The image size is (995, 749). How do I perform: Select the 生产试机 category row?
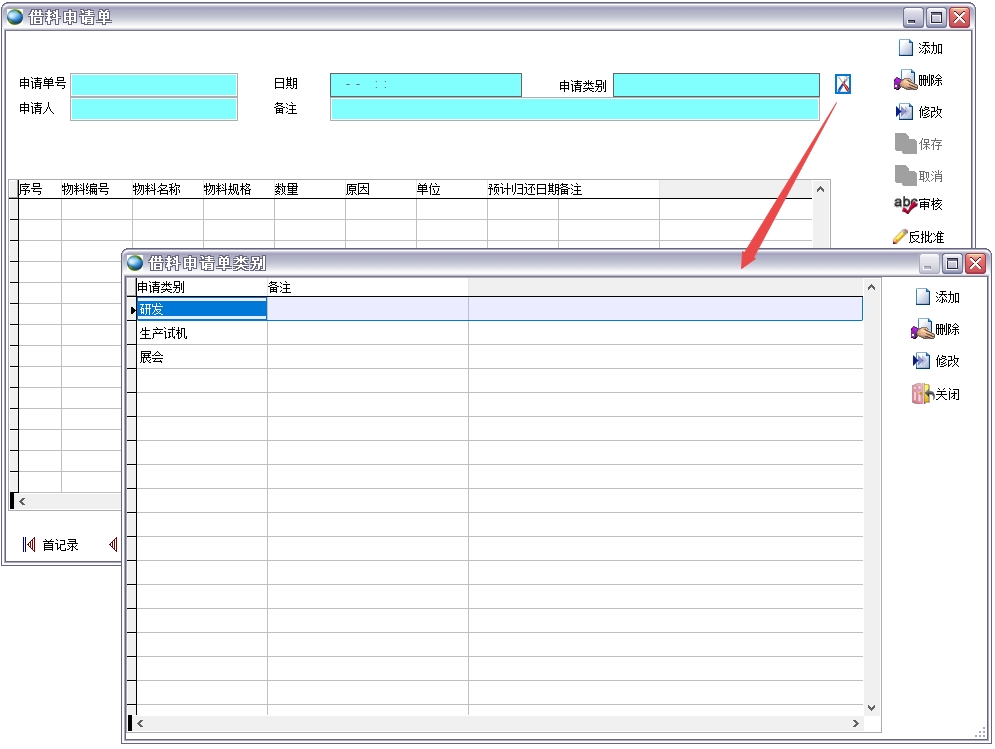click(201, 333)
